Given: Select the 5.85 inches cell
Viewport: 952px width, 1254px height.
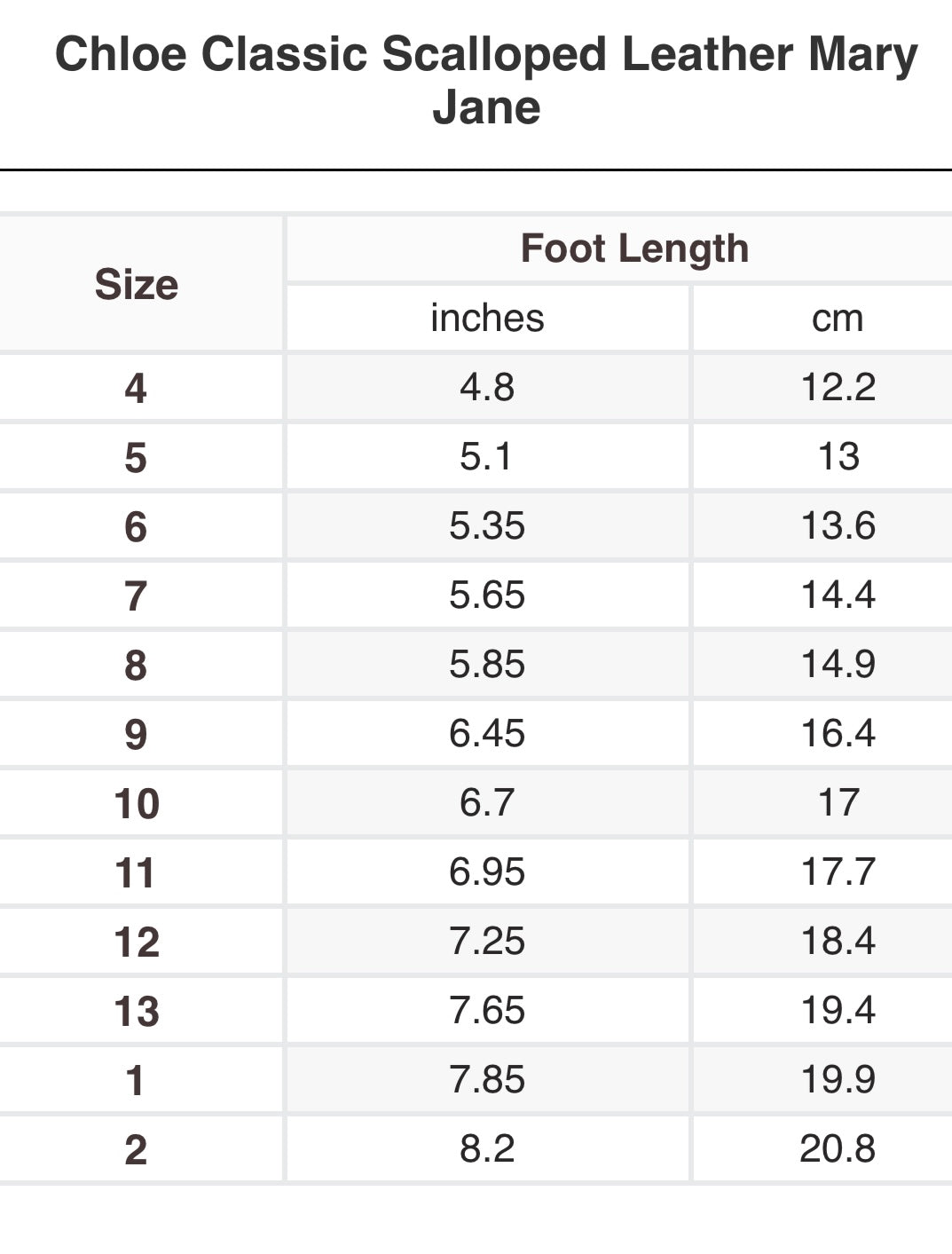Looking at the screenshot, I should pos(487,664).
